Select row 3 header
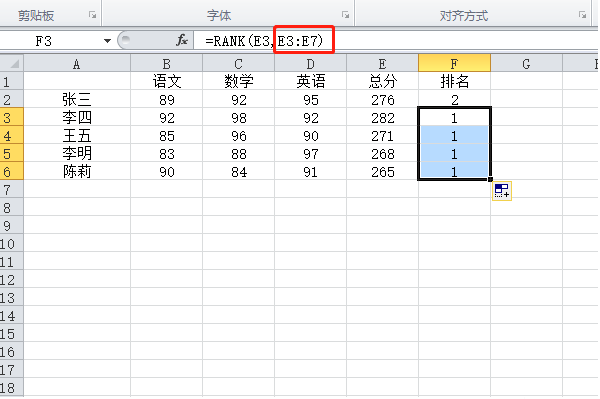This screenshot has width=600, height=399. point(12,117)
